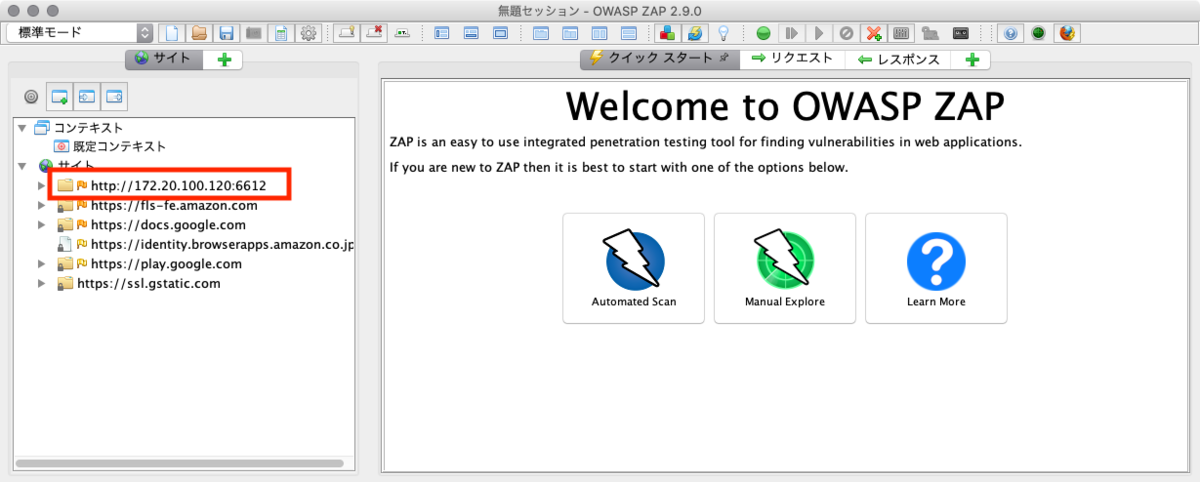This screenshot has width=1200, height=482.
Task: Click the new context icon in Sites panel
Action: (59, 97)
